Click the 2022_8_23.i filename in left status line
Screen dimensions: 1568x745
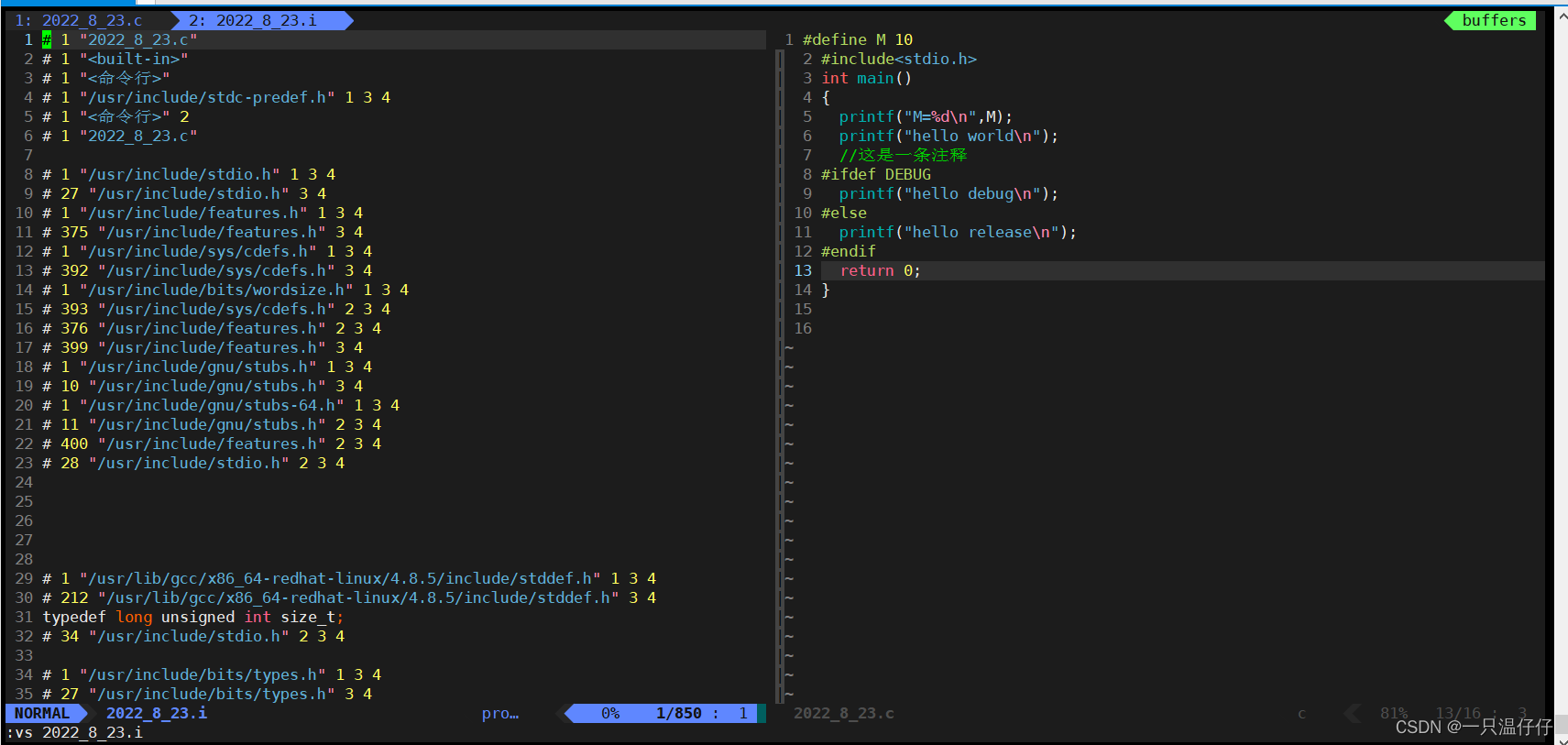click(157, 713)
